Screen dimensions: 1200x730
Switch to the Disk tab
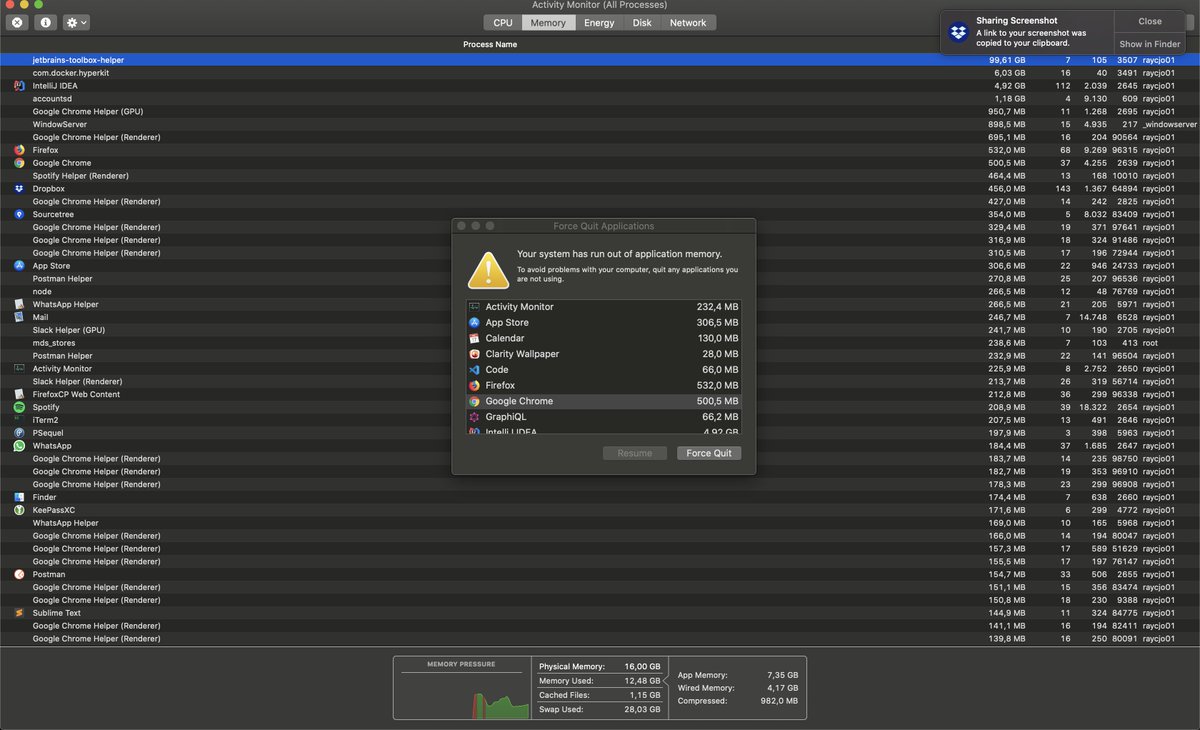coord(642,22)
